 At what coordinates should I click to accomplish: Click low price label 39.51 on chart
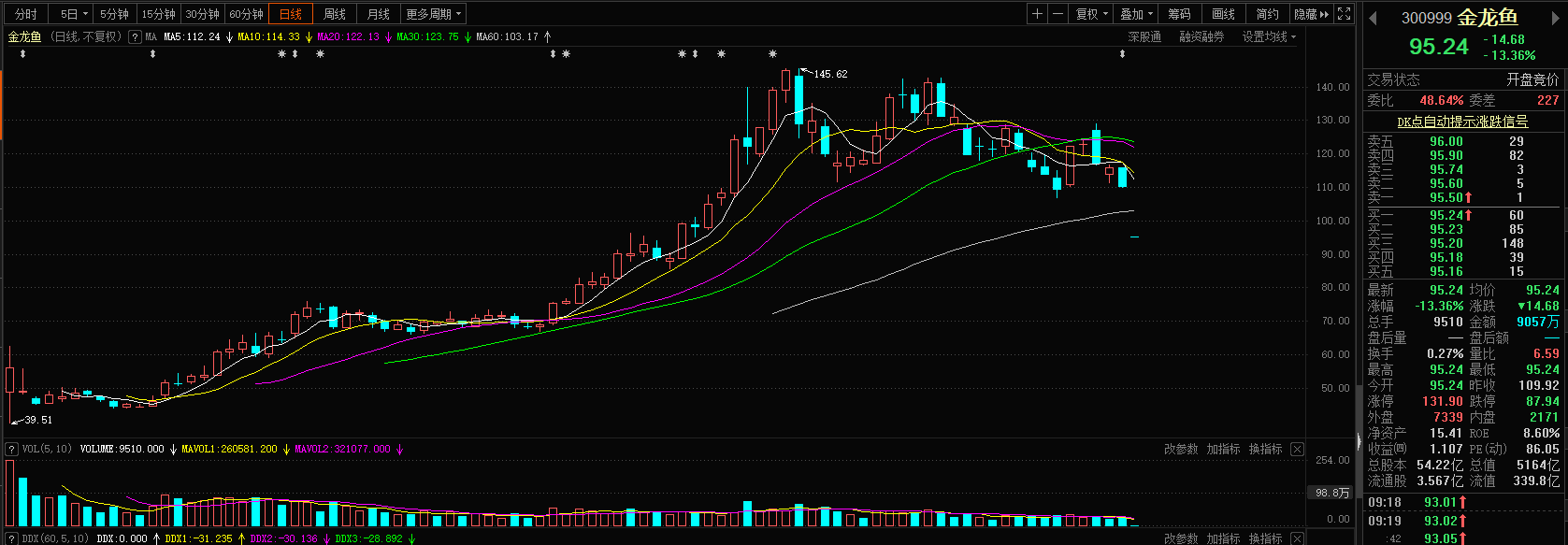click(38, 420)
